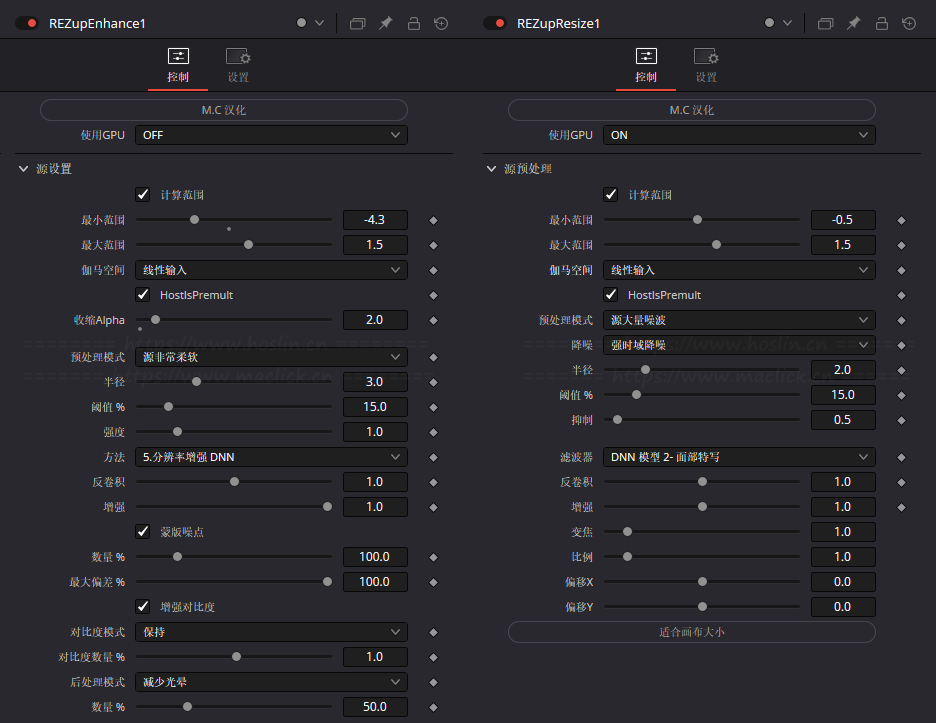Pin the REZupEnhance1 inspector panel
This screenshot has height=723, width=936.
click(385, 23)
